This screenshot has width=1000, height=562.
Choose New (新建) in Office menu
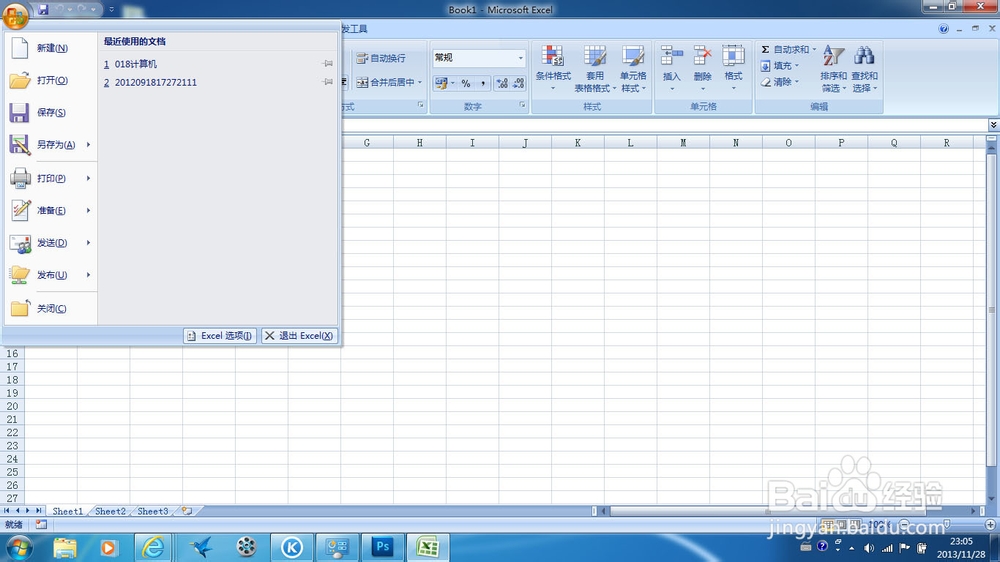point(50,48)
